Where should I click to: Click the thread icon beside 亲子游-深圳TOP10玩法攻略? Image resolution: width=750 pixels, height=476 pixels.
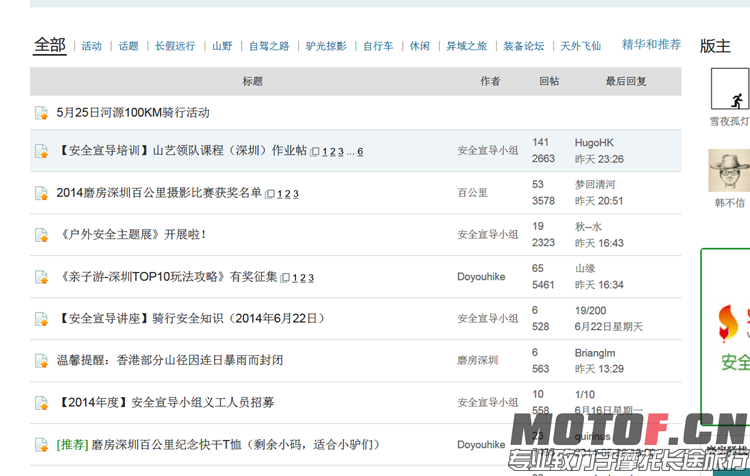(41, 277)
